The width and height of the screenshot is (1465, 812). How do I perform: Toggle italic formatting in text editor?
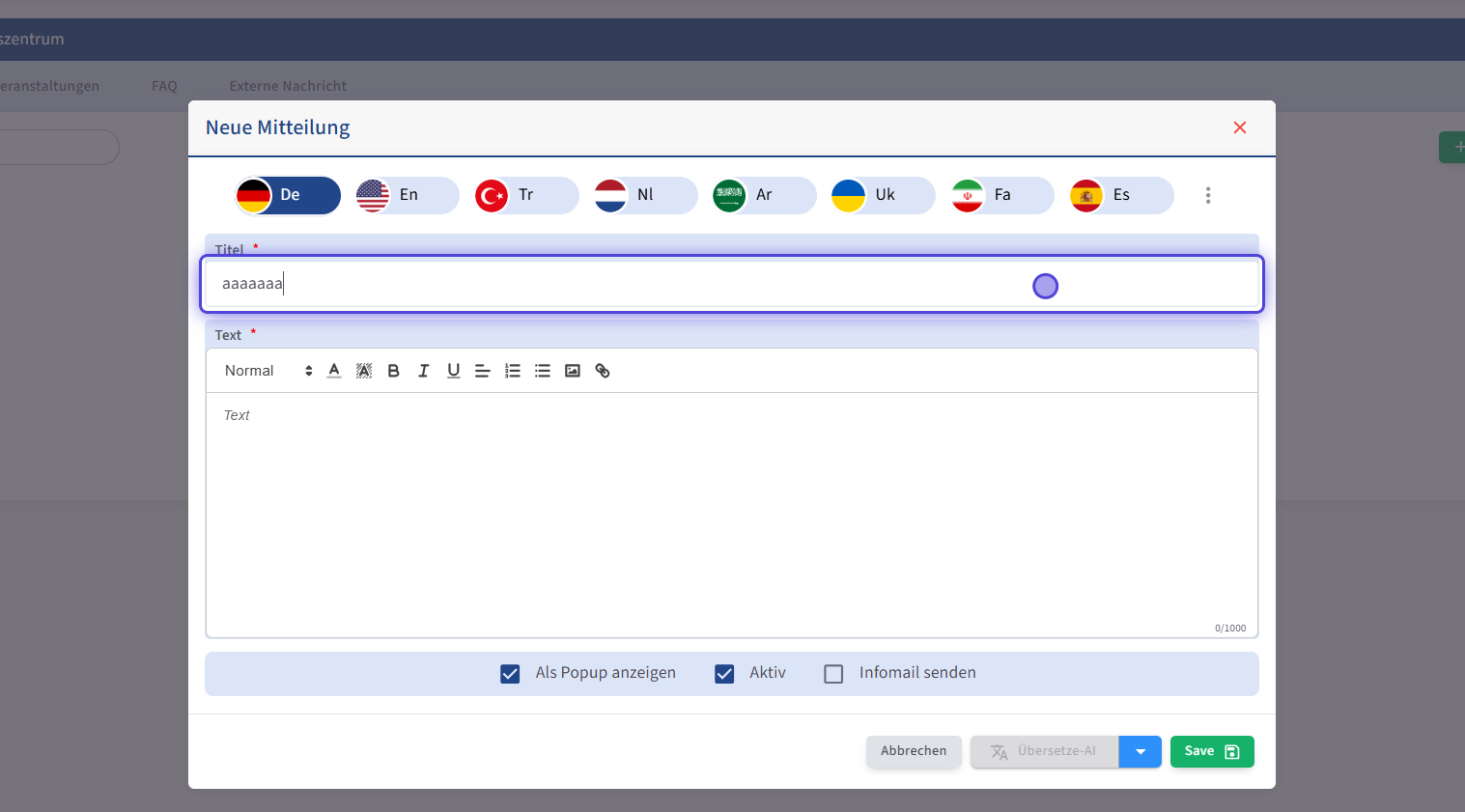pyautogui.click(x=423, y=371)
